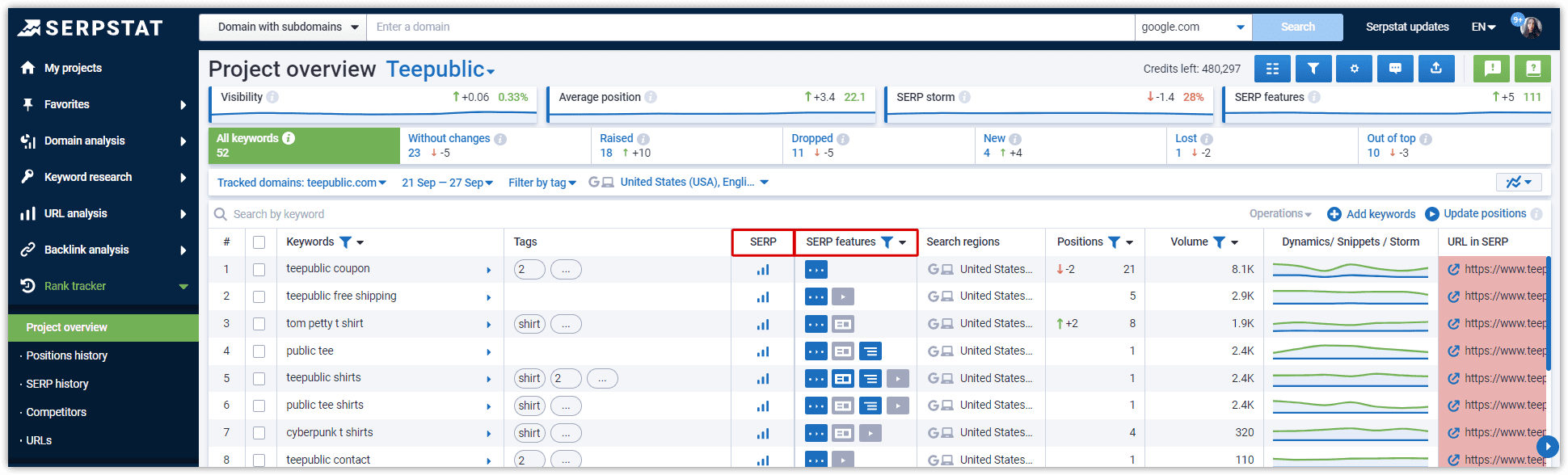Click the Search button
This screenshot has width=1568, height=475.
1297,27
